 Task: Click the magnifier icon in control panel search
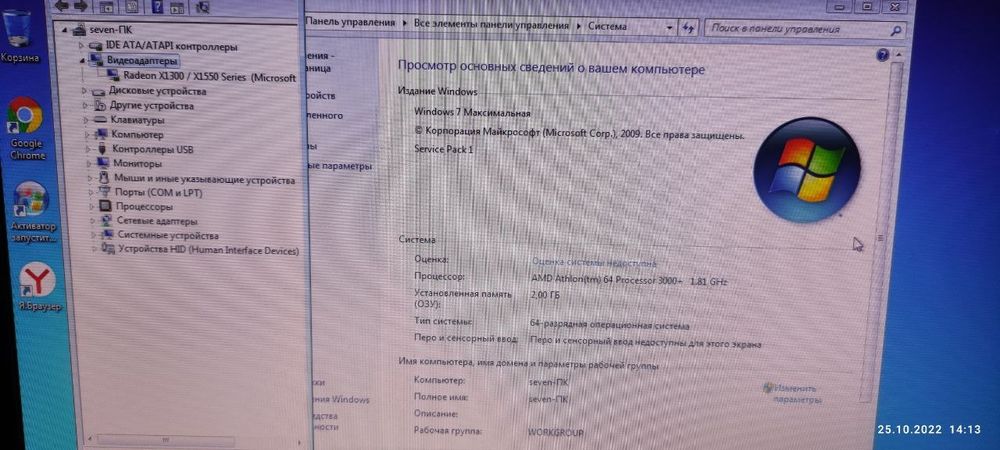pyautogui.click(x=896, y=29)
